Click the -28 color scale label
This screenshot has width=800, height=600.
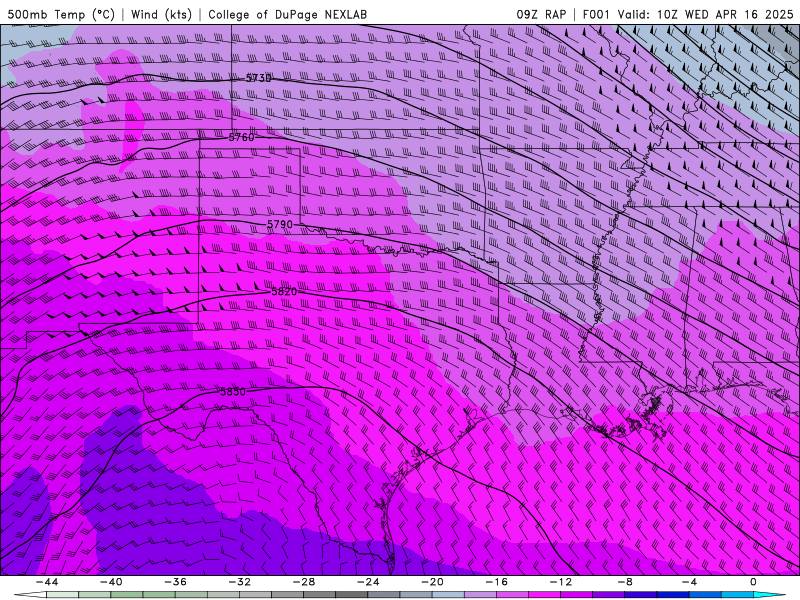coord(304,582)
